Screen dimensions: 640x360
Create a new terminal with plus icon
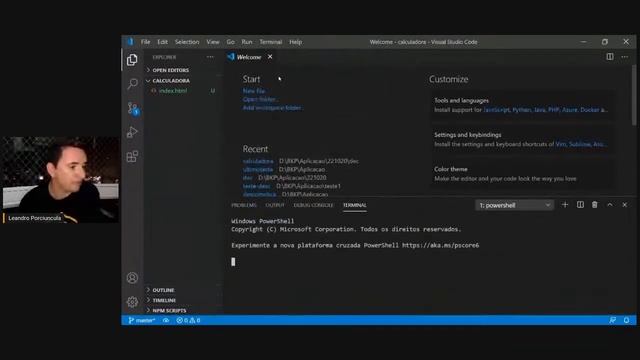(565, 205)
